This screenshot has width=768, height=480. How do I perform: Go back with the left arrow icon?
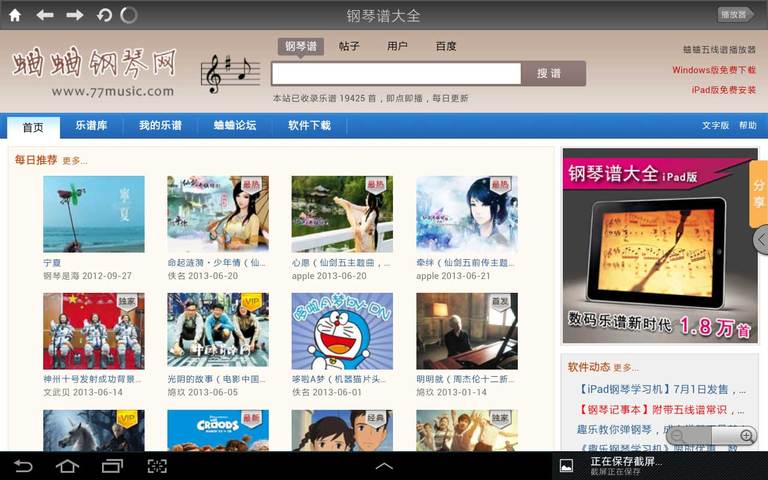(45, 15)
